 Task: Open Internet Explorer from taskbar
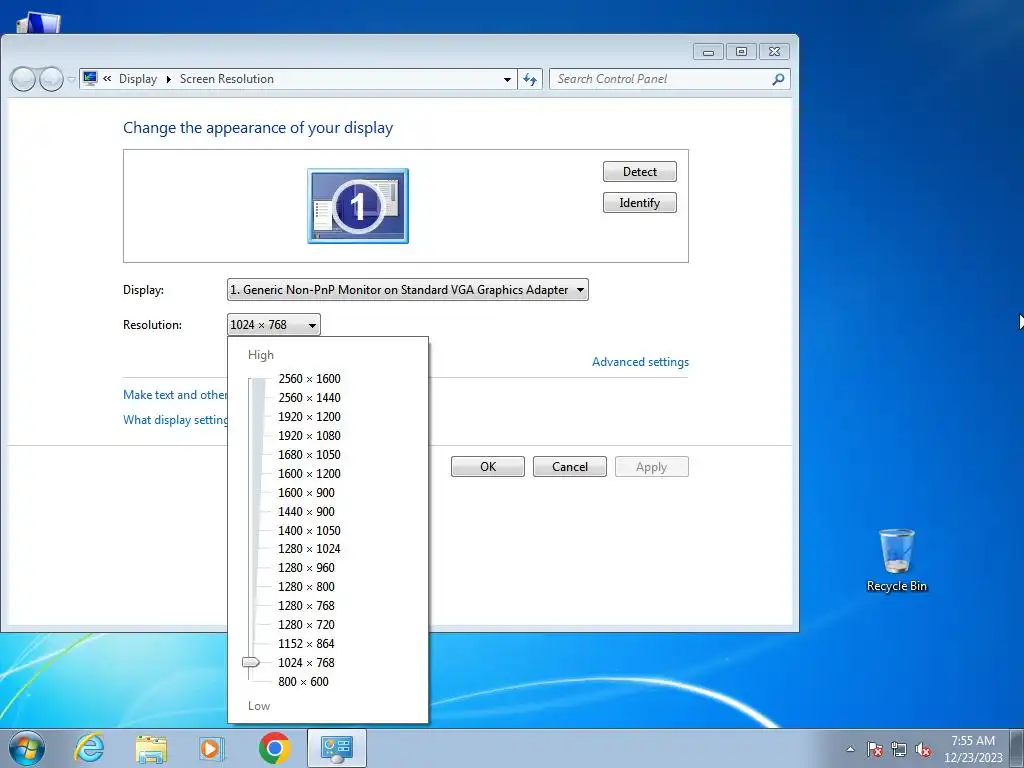[89, 748]
